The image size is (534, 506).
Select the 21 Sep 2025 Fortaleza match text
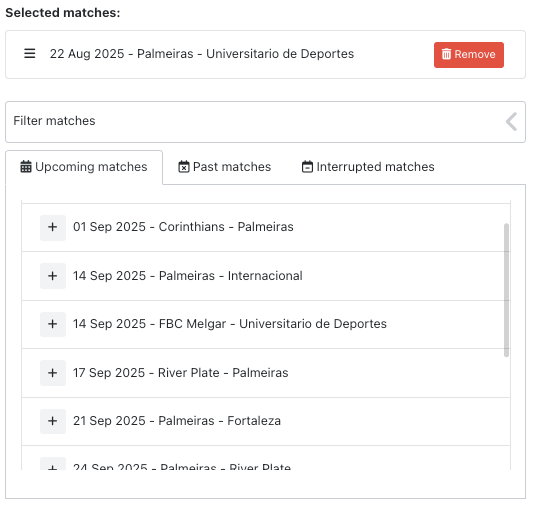pyautogui.click(x=177, y=421)
